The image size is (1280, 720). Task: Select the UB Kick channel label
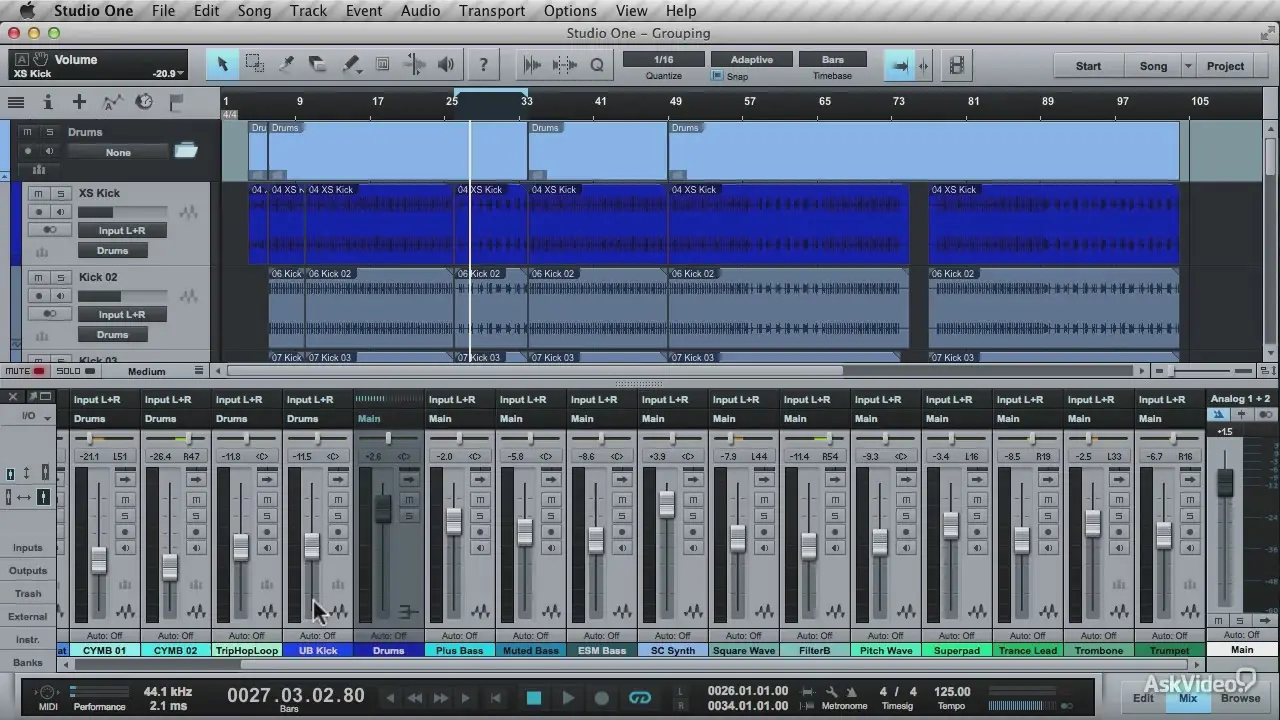318,650
